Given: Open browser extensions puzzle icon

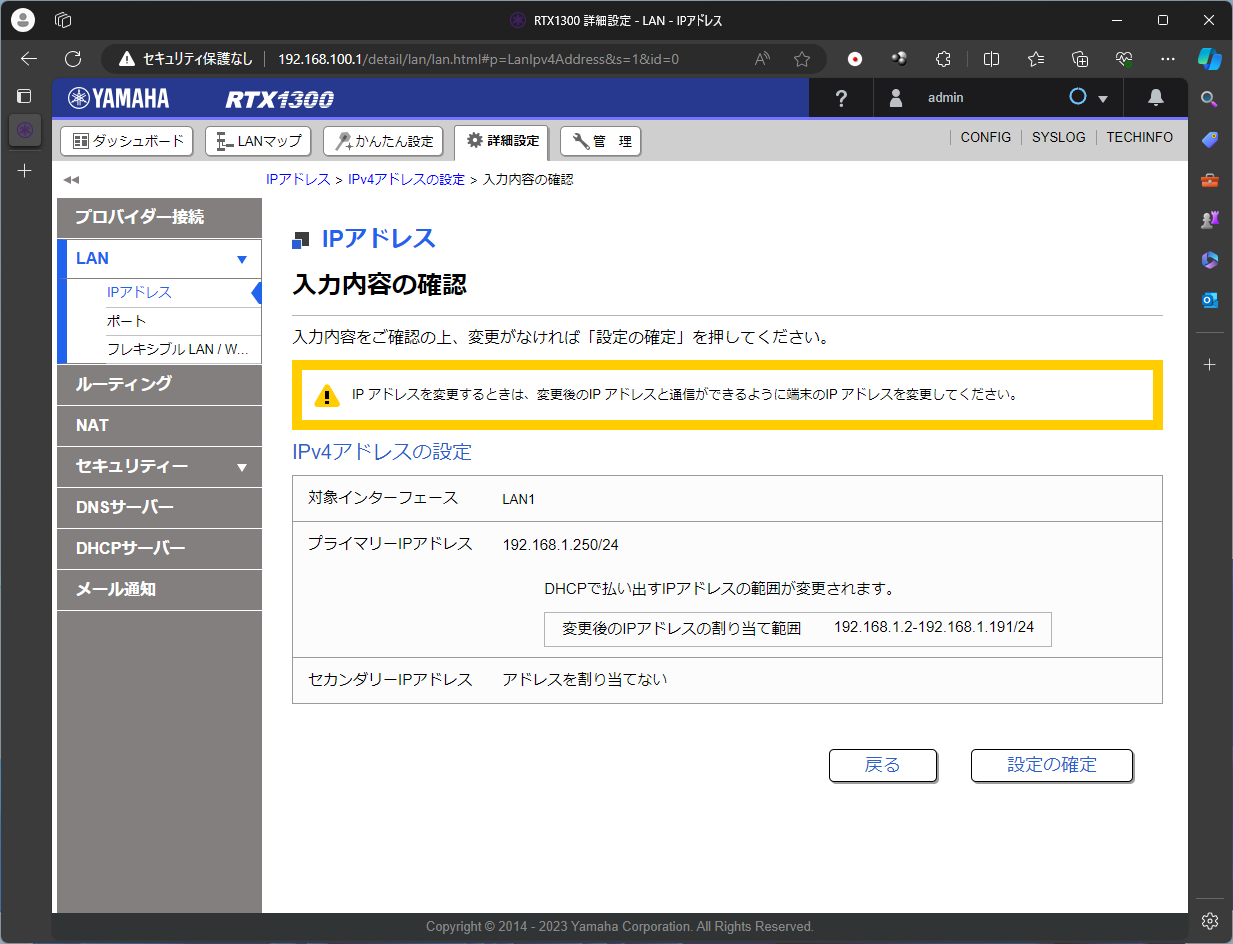Looking at the screenshot, I should coord(942,59).
